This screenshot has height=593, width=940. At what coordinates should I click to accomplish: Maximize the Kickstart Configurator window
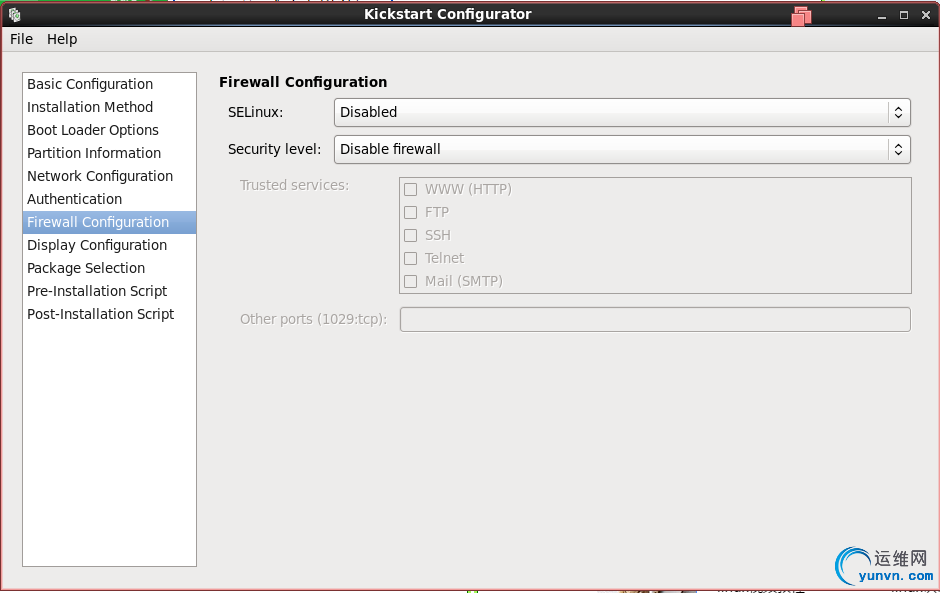pos(904,15)
